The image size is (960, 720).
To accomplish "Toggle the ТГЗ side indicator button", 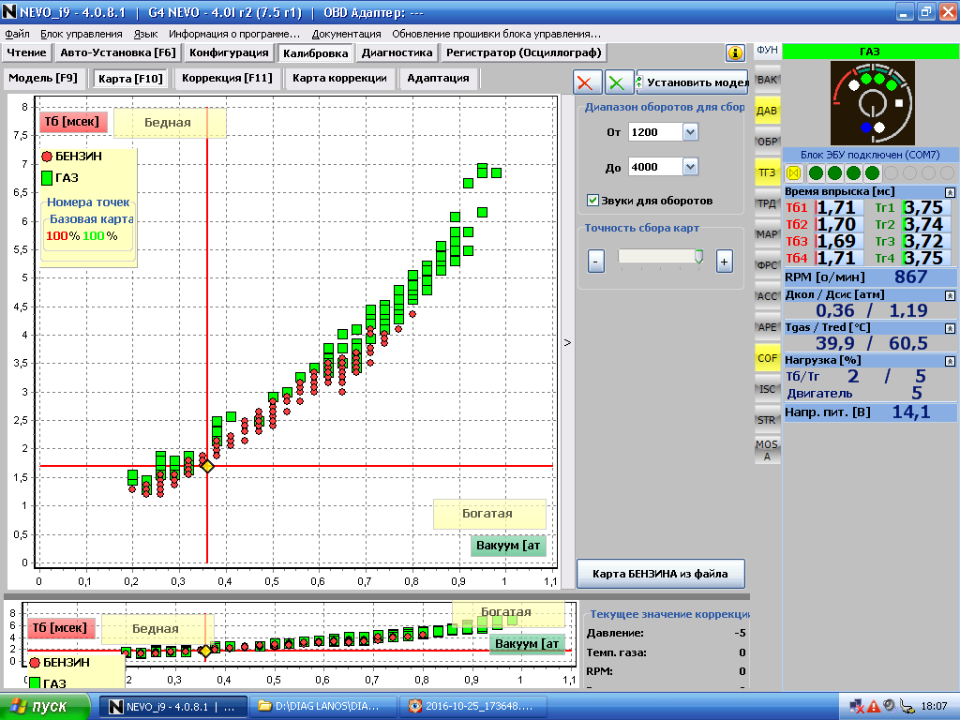I will coord(767,173).
